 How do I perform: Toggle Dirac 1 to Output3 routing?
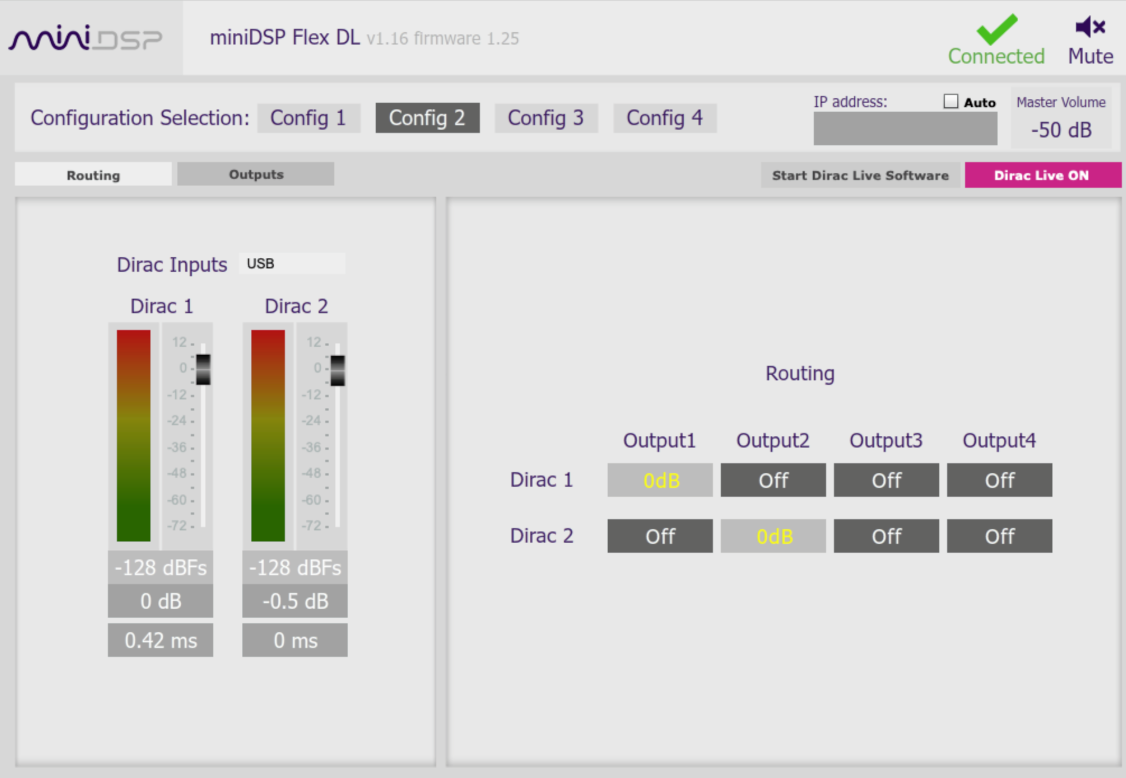coord(886,480)
